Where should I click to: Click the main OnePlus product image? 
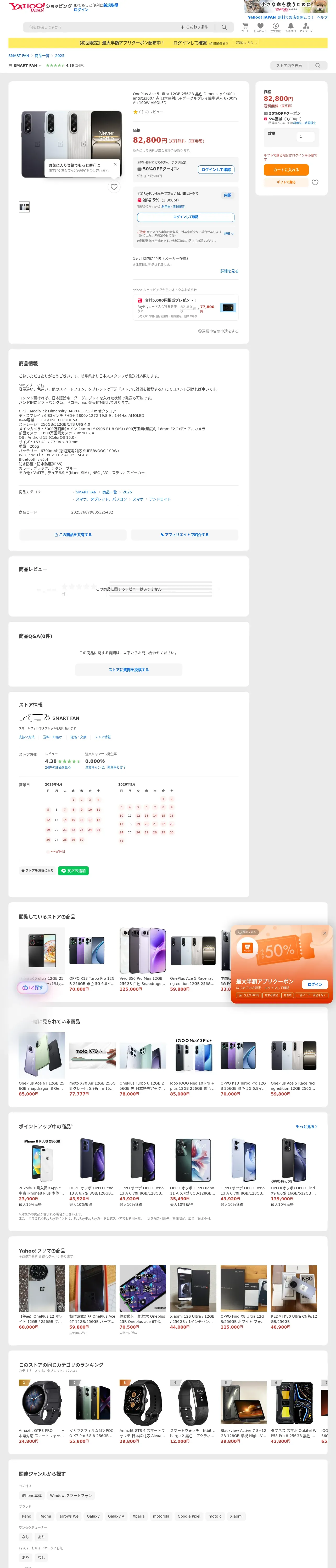71,144
